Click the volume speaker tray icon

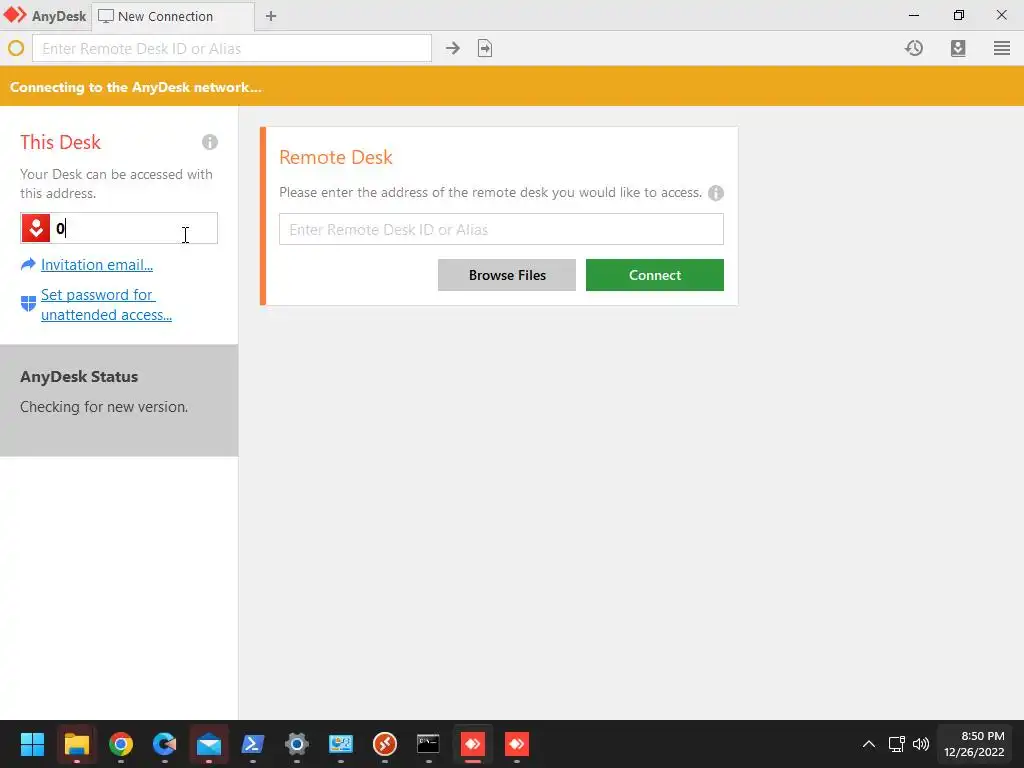(921, 744)
